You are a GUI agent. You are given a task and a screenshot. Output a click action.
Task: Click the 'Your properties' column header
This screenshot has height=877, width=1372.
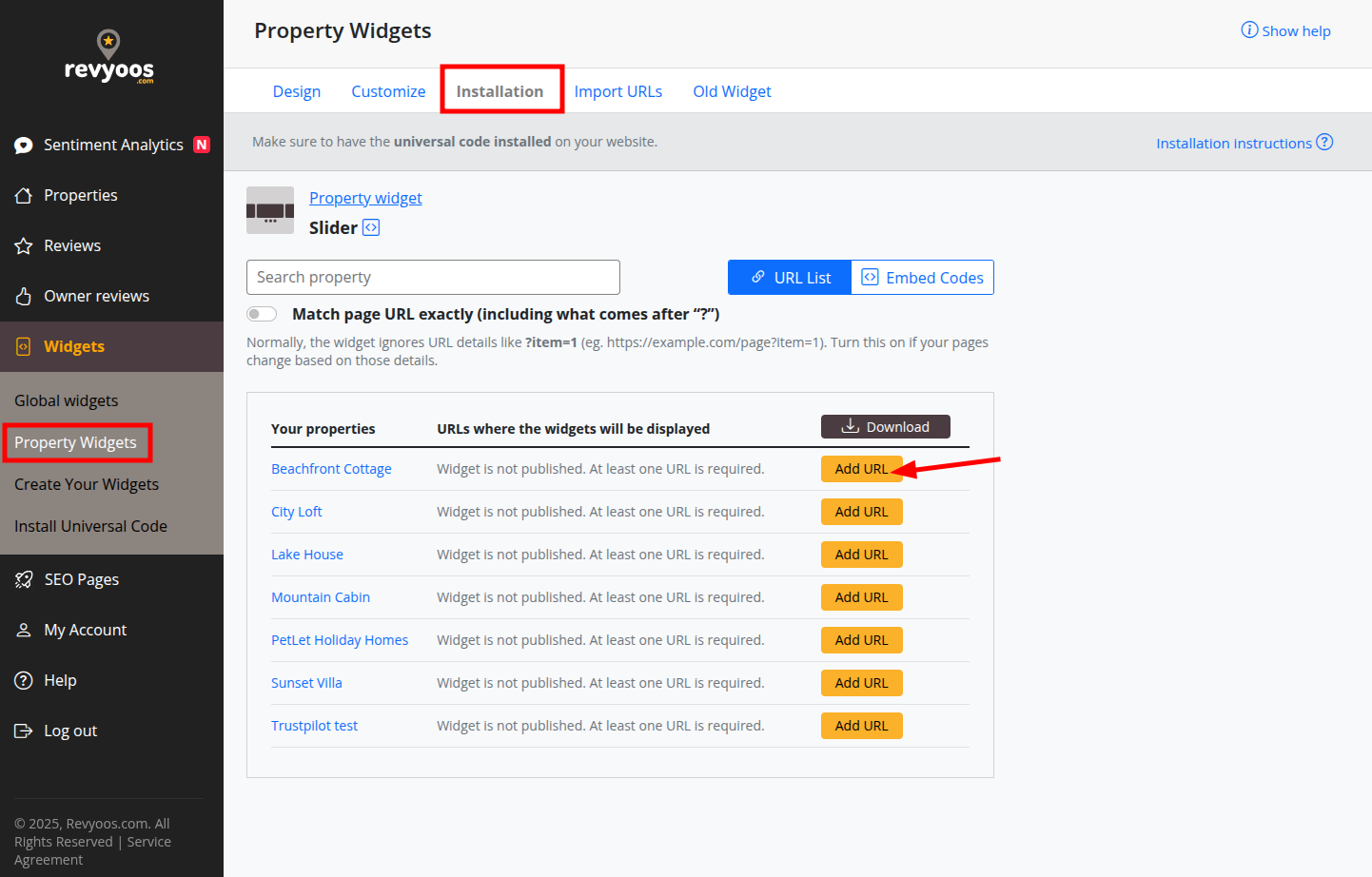pyautogui.click(x=323, y=429)
